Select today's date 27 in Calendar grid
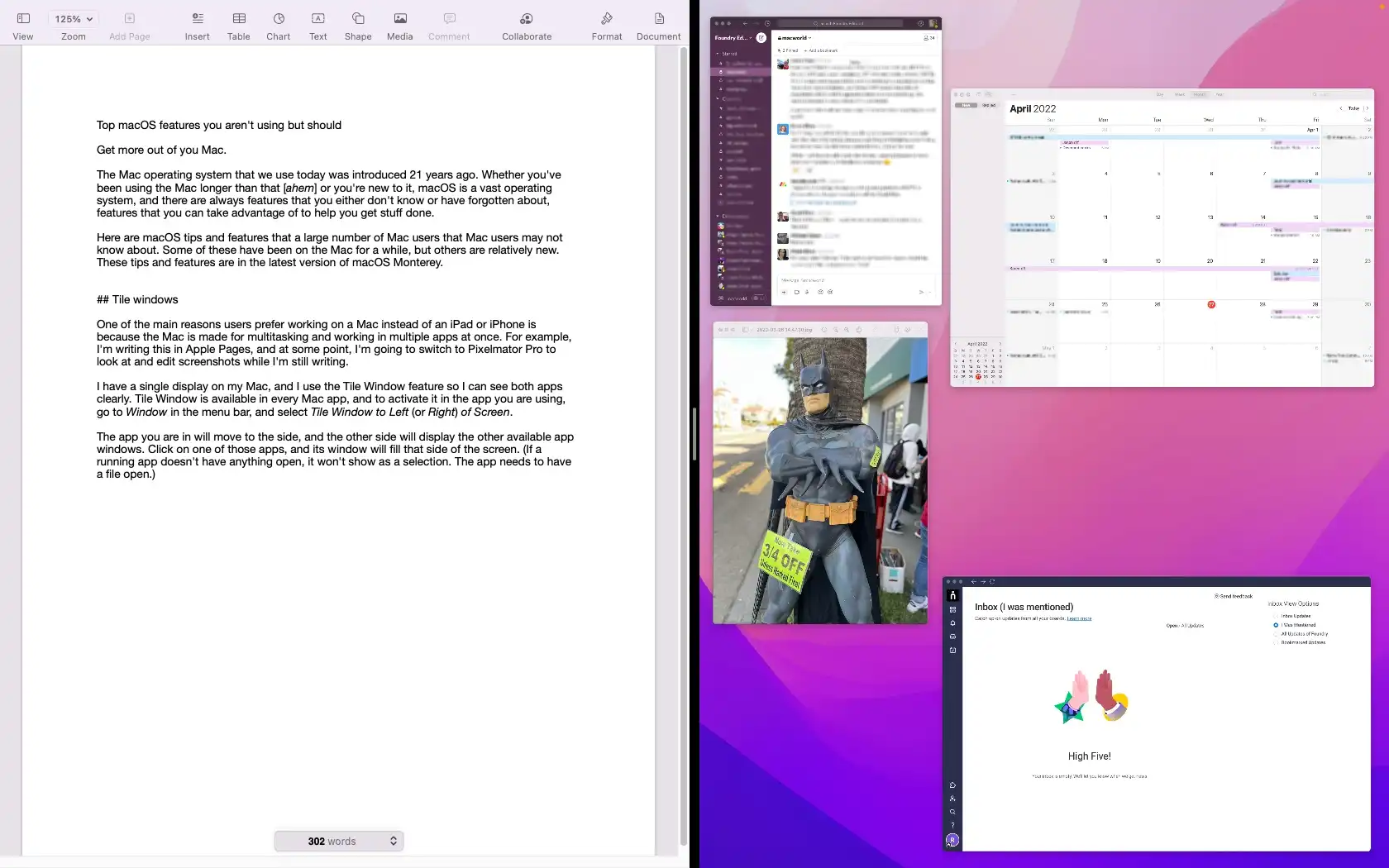This screenshot has width=1389, height=868. (x=1211, y=304)
